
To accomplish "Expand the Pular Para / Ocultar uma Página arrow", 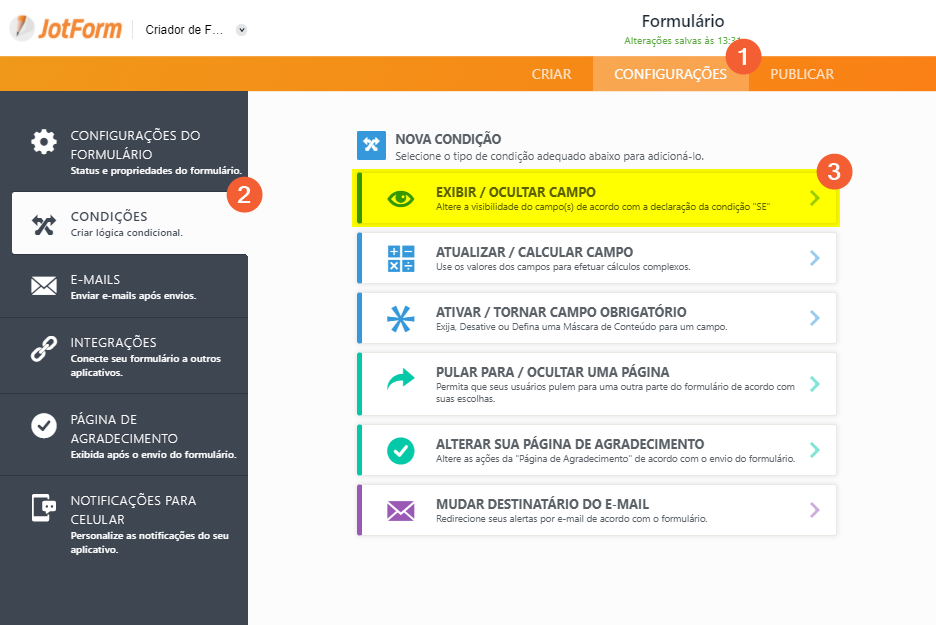I will coord(815,384).
